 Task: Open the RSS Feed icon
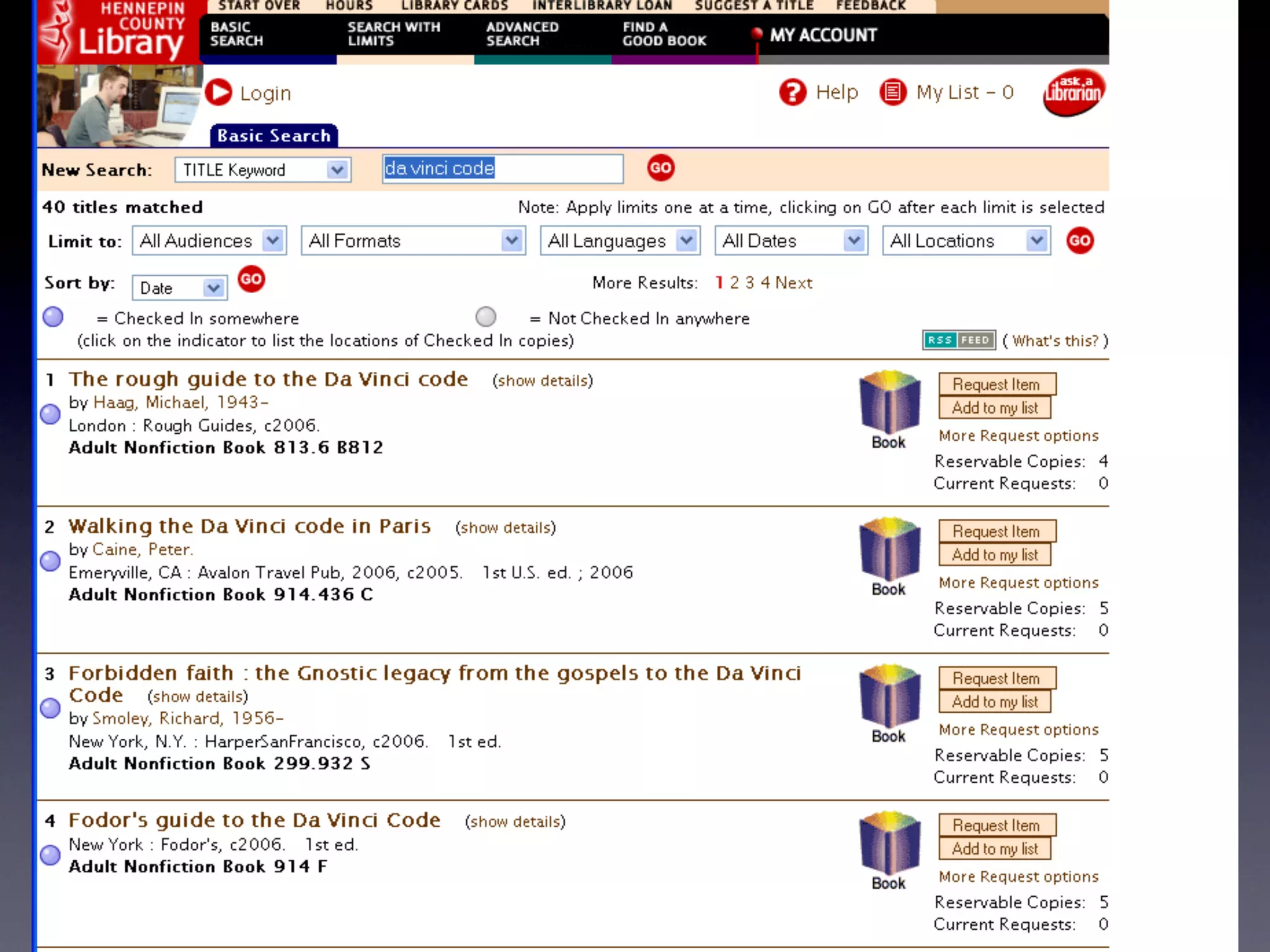click(959, 340)
